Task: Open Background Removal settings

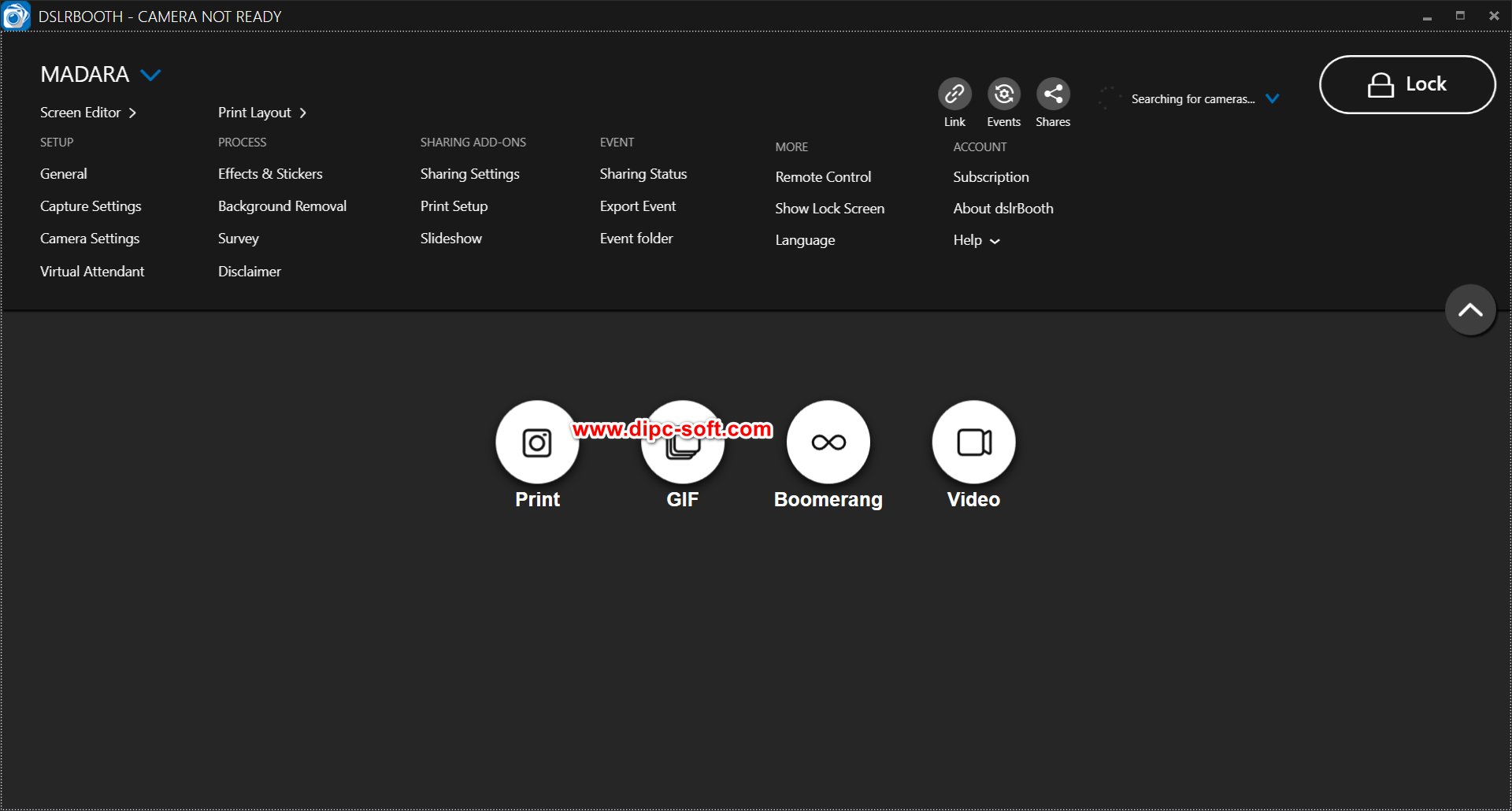Action: pyautogui.click(x=282, y=206)
